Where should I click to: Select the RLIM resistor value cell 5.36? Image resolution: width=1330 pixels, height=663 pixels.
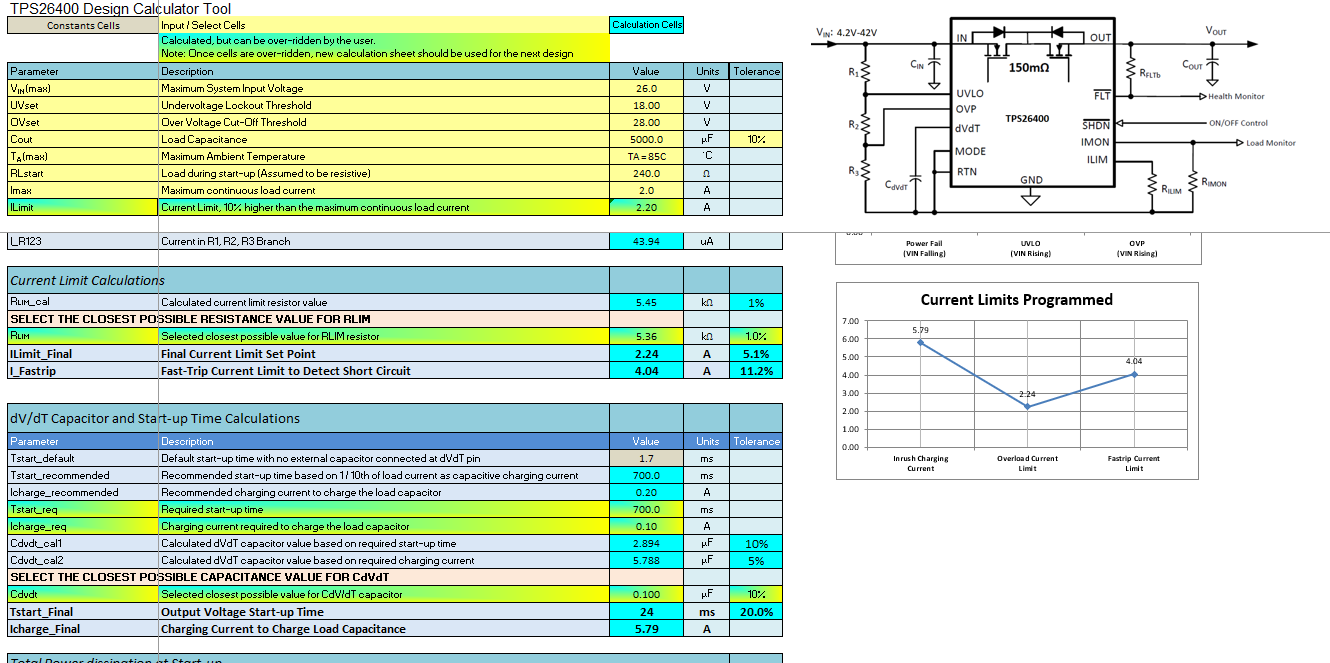(646, 336)
